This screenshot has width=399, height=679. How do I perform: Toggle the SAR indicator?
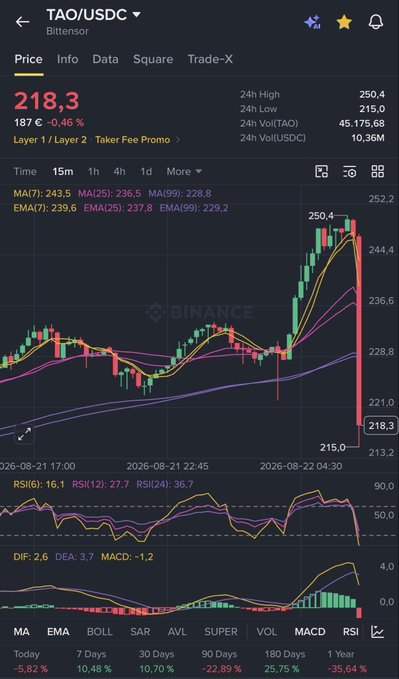(140, 632)
